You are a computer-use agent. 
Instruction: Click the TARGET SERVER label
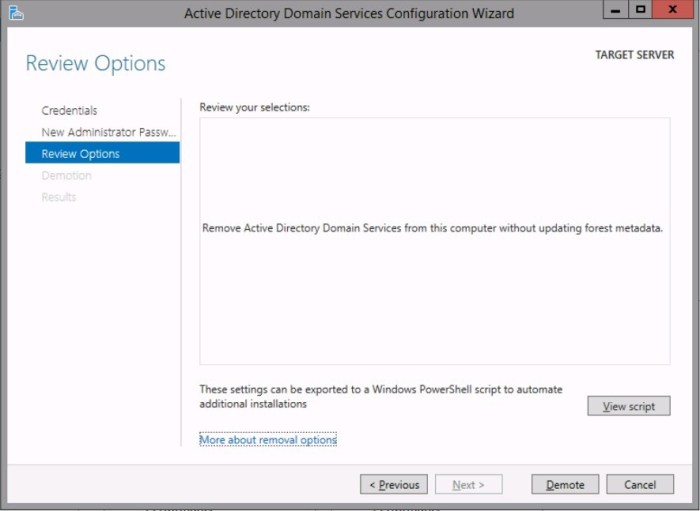(x=634, y=55)
